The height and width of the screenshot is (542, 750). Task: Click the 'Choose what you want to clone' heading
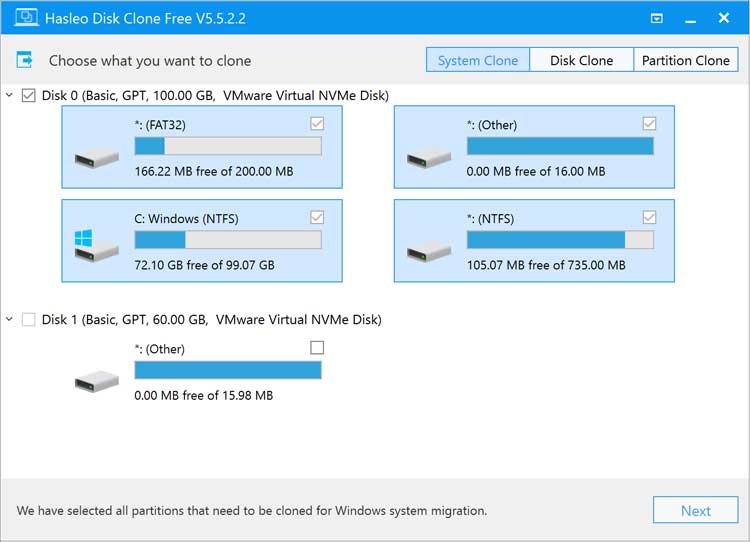(150, 61)
